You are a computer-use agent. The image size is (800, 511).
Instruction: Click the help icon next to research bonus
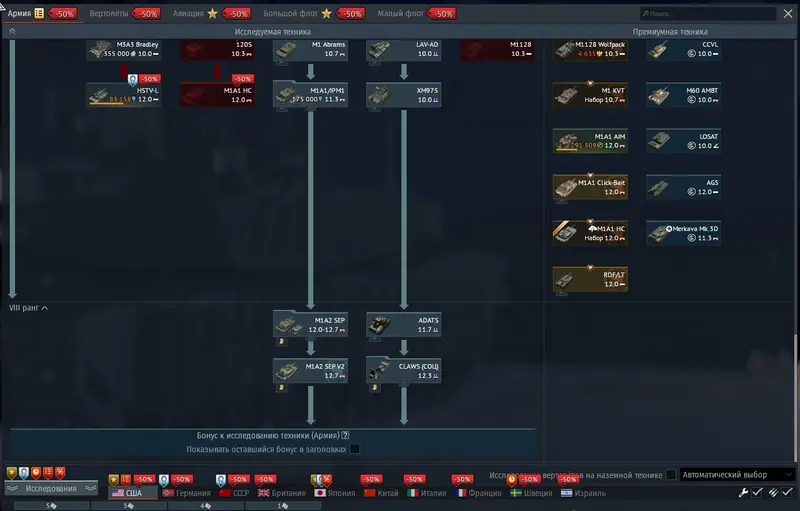coord(345,435)
